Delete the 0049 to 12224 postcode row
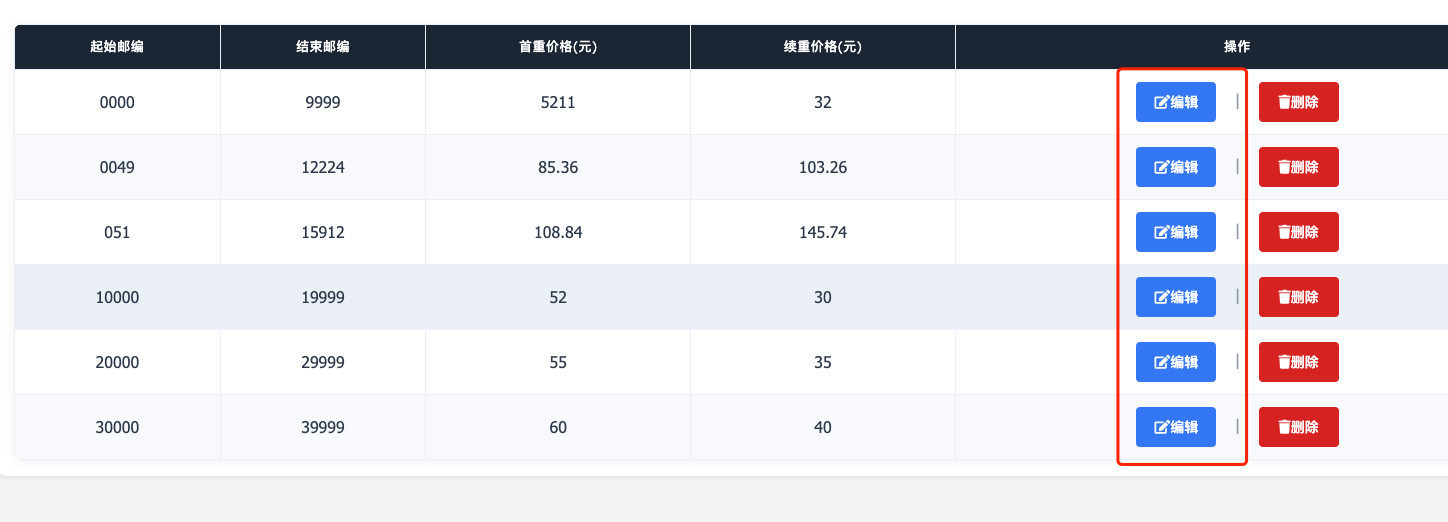Image resolution: width=1448 pixels, height=522 pixels. tap(1298, 167)
